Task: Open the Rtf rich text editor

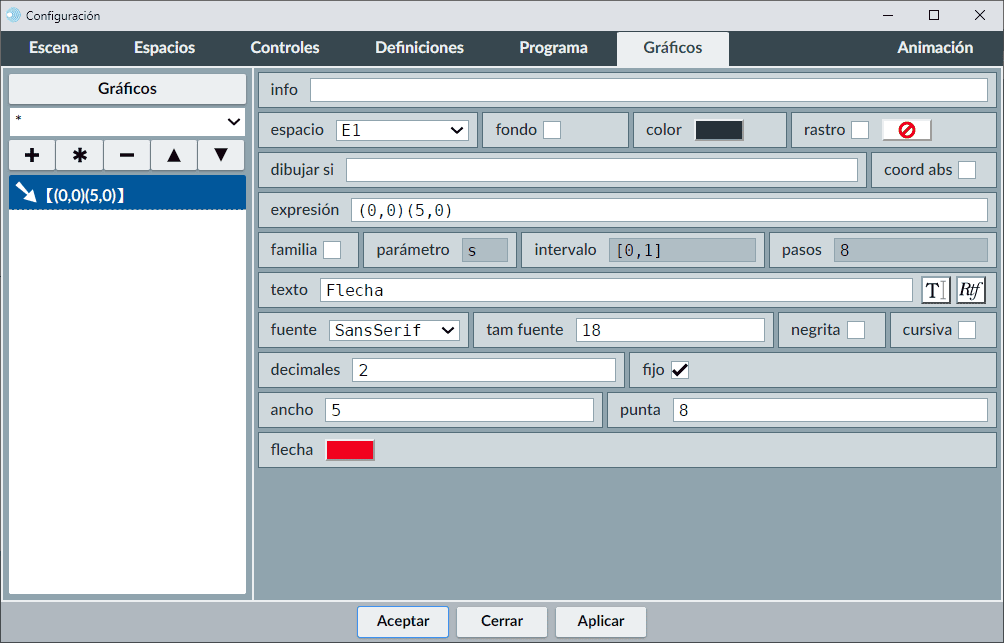Action: pos(971,290)
